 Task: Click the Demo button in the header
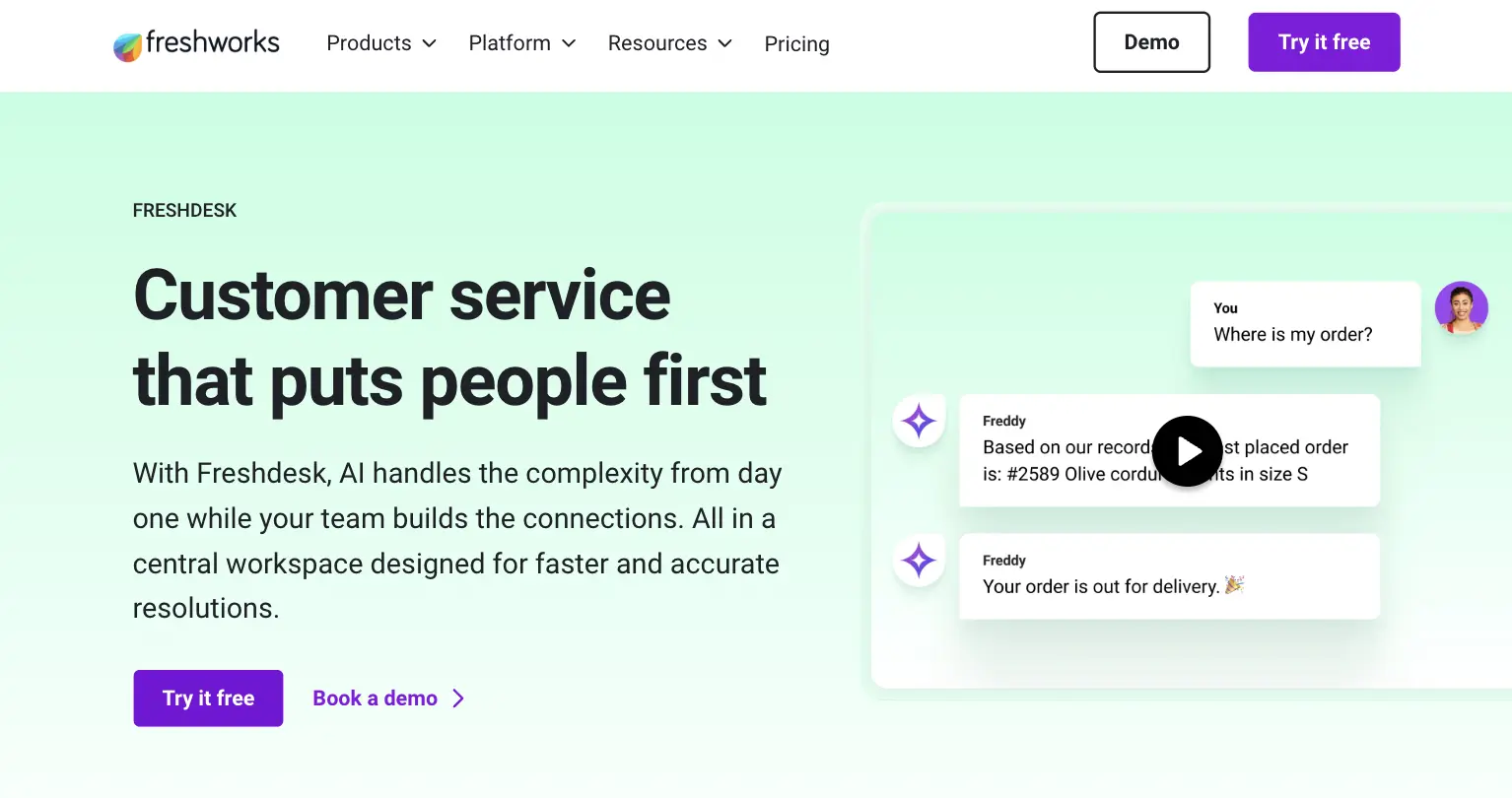click(1151, 41)
